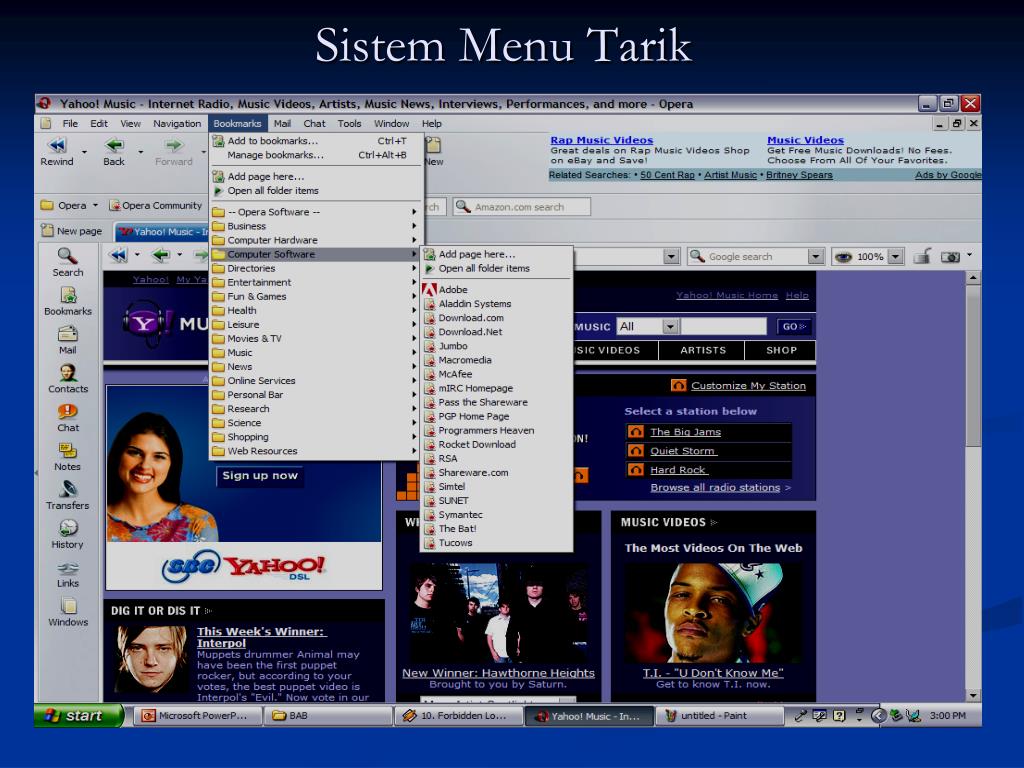Click the Google search magnifier icon
Screen dimensions: 1024x768
coord(697,256)
